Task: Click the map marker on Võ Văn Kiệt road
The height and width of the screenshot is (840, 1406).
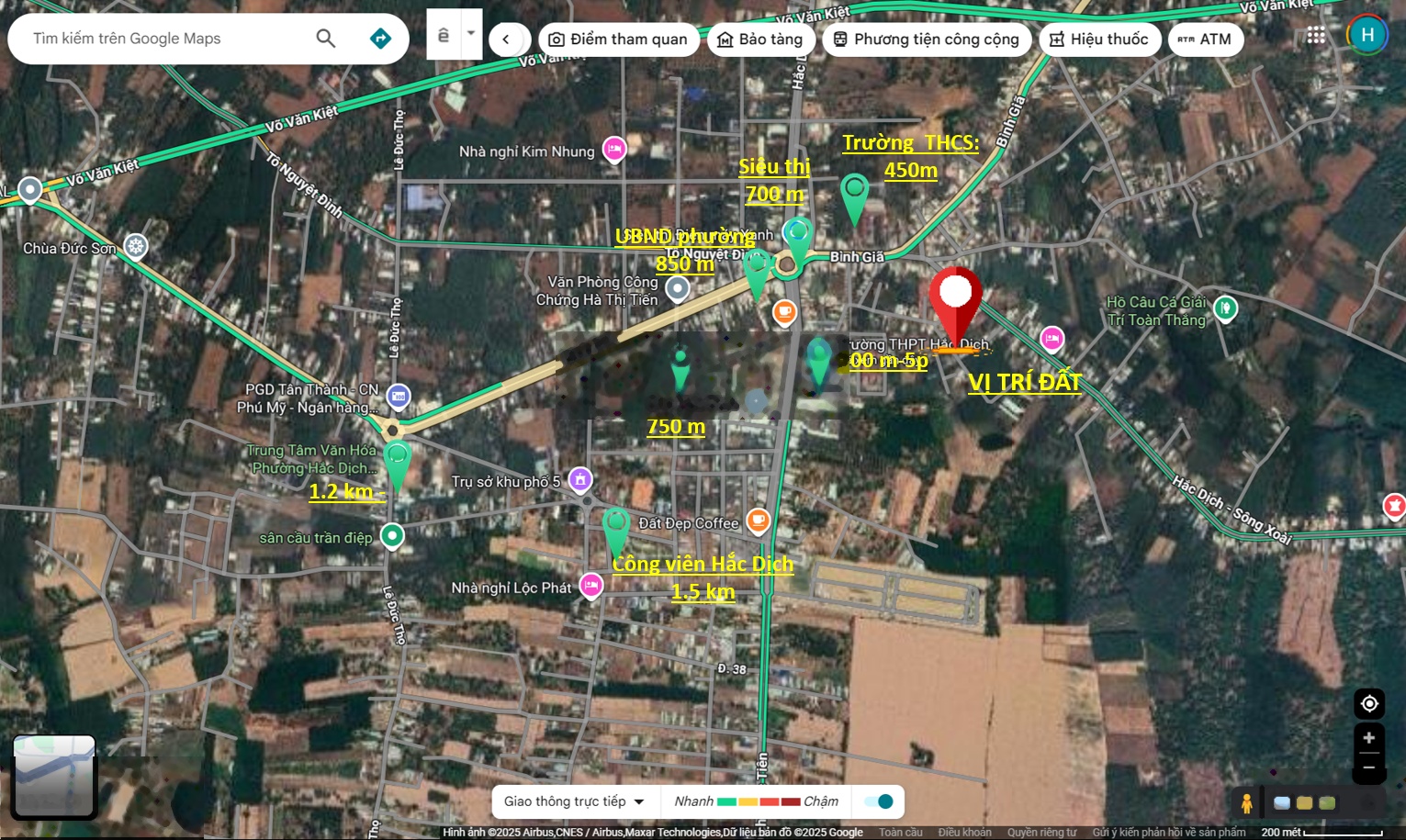Action: pyautogui.click(x=30, y=190)
